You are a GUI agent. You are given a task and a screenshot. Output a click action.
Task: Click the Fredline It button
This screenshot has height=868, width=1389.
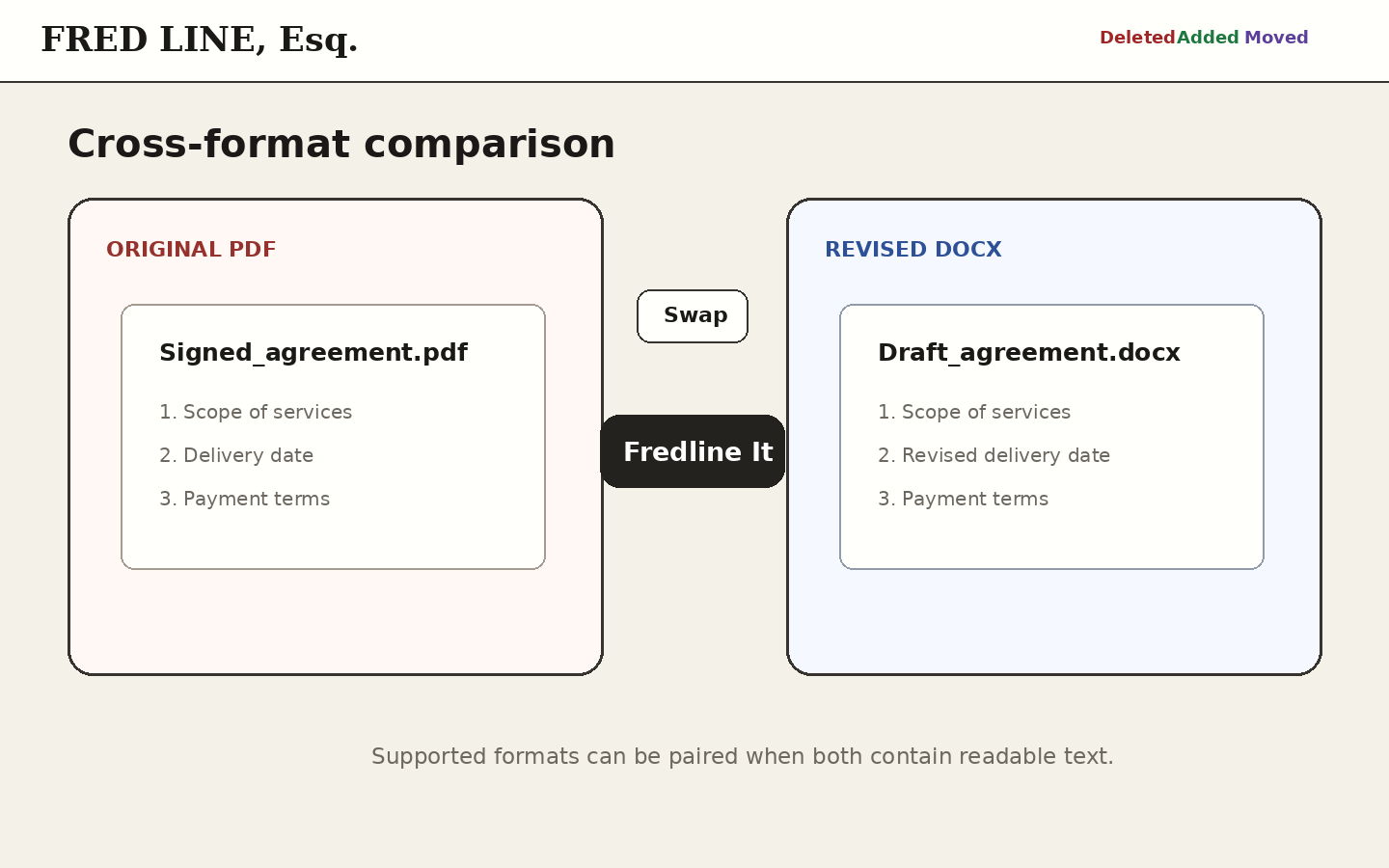(693, 451)
